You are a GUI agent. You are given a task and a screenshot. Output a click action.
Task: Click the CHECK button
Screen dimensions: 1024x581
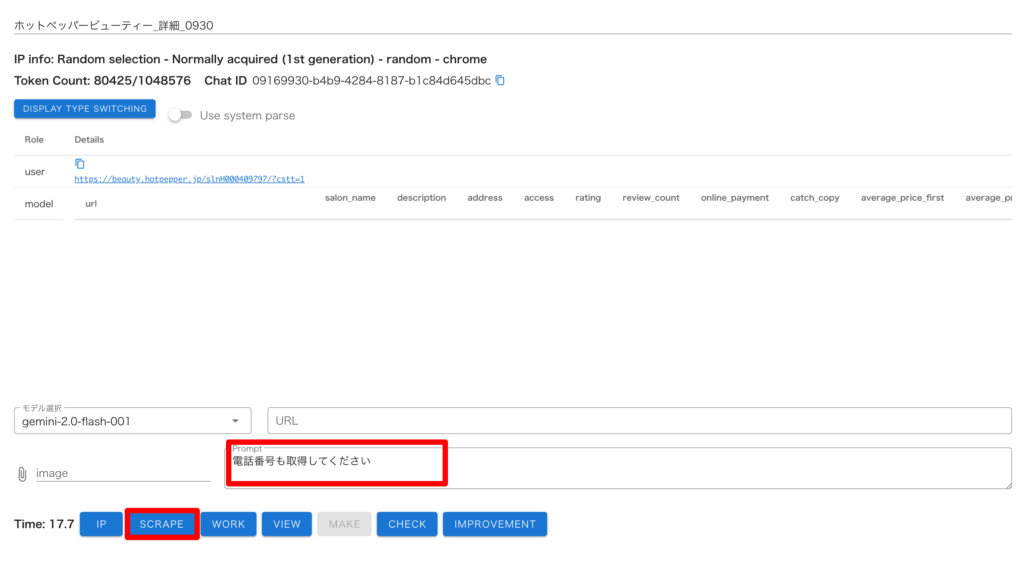(x=407, y=524)
